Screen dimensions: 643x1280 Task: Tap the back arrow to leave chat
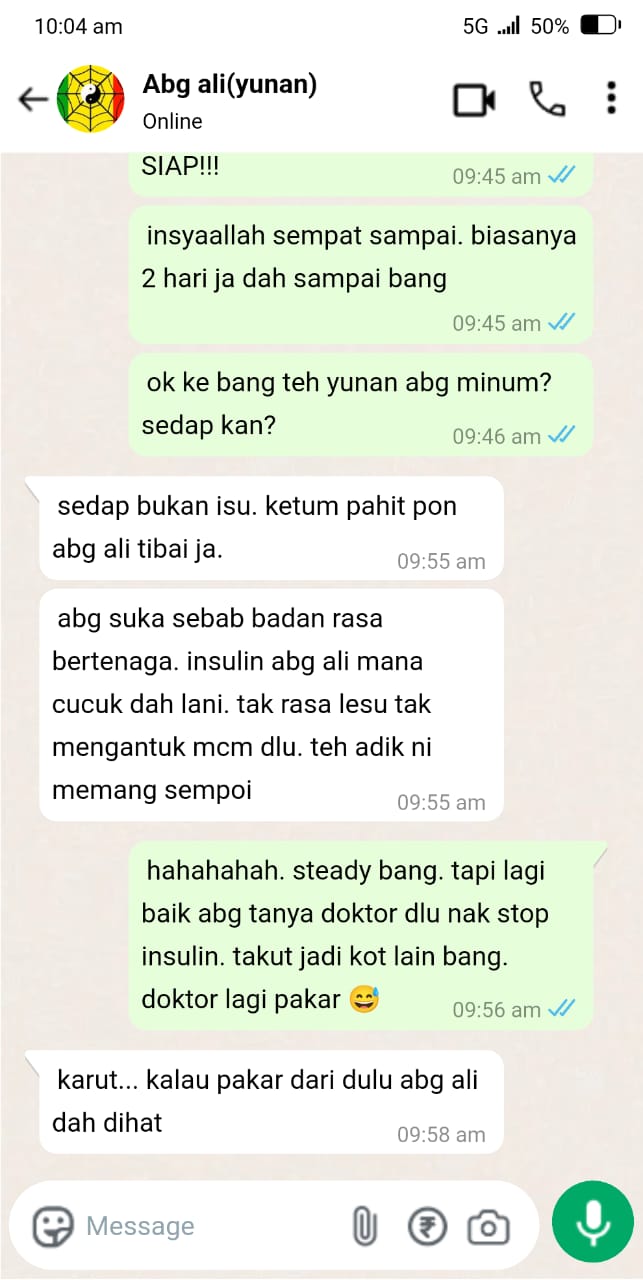pyautogui.click(x=33, y=99)
